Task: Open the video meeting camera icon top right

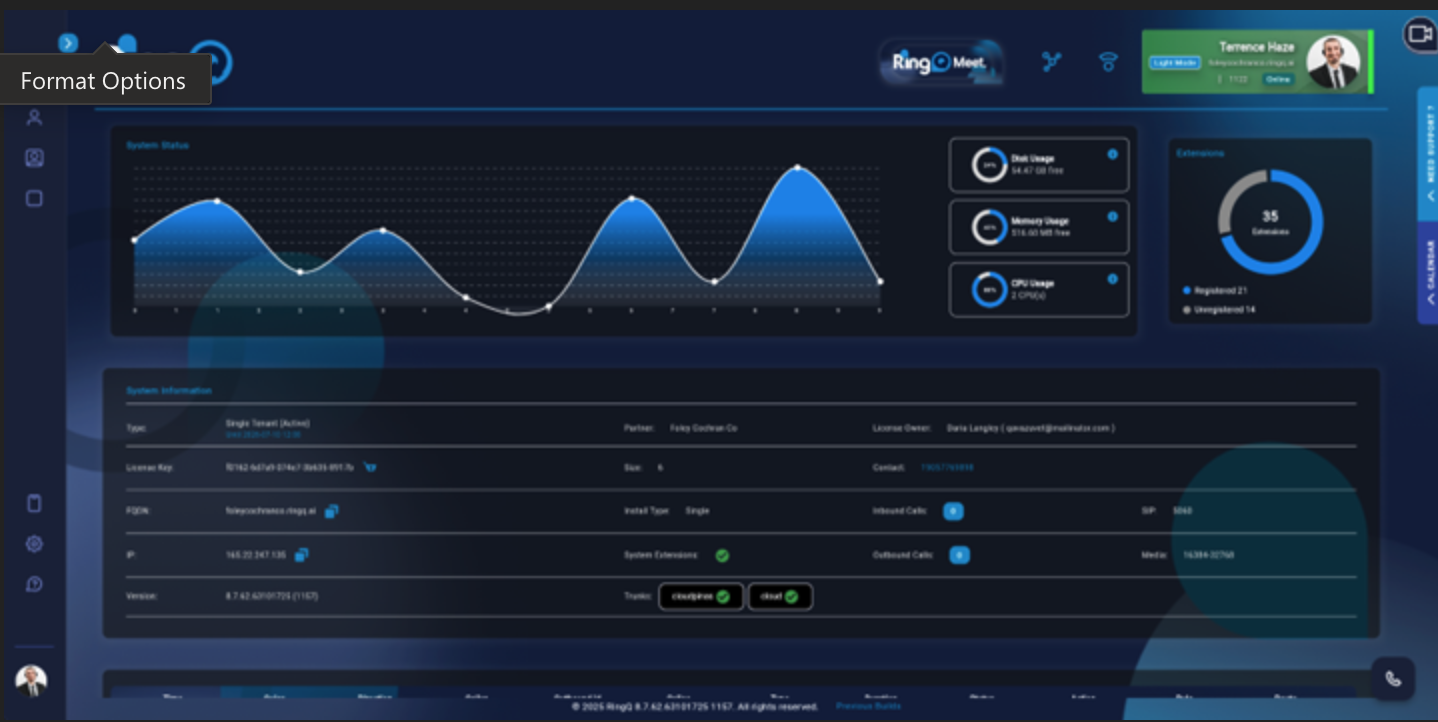Action: (1418, 35)
